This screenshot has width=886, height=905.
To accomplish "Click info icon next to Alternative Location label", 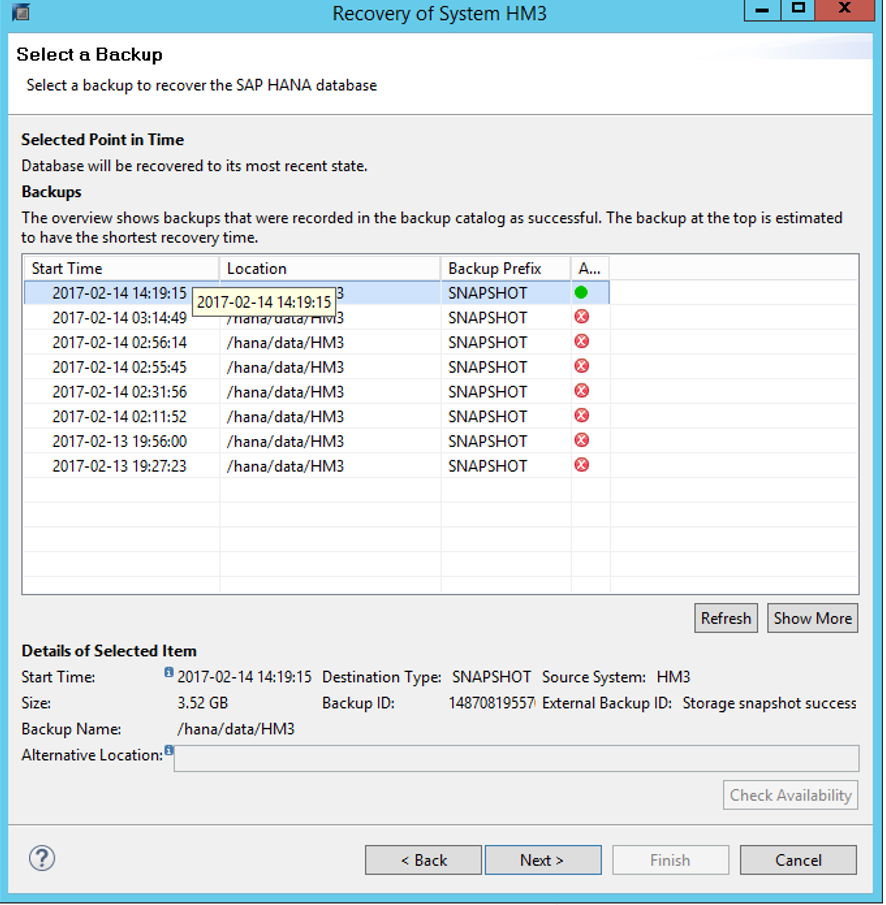I will tap(169, 750).
